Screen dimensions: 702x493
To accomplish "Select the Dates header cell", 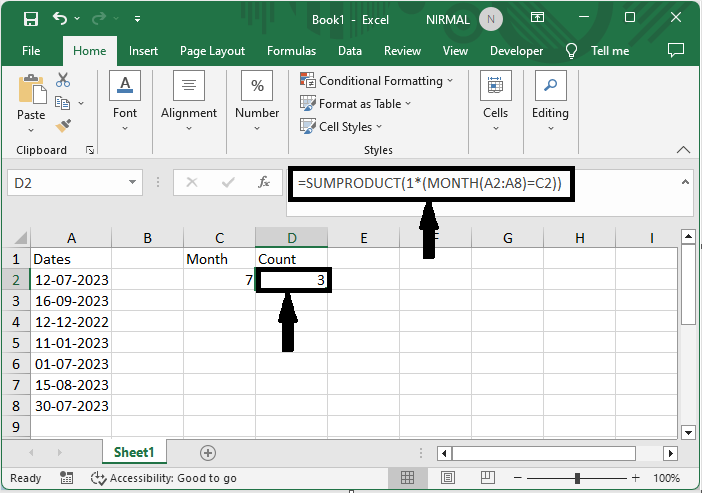I will 71,259.
